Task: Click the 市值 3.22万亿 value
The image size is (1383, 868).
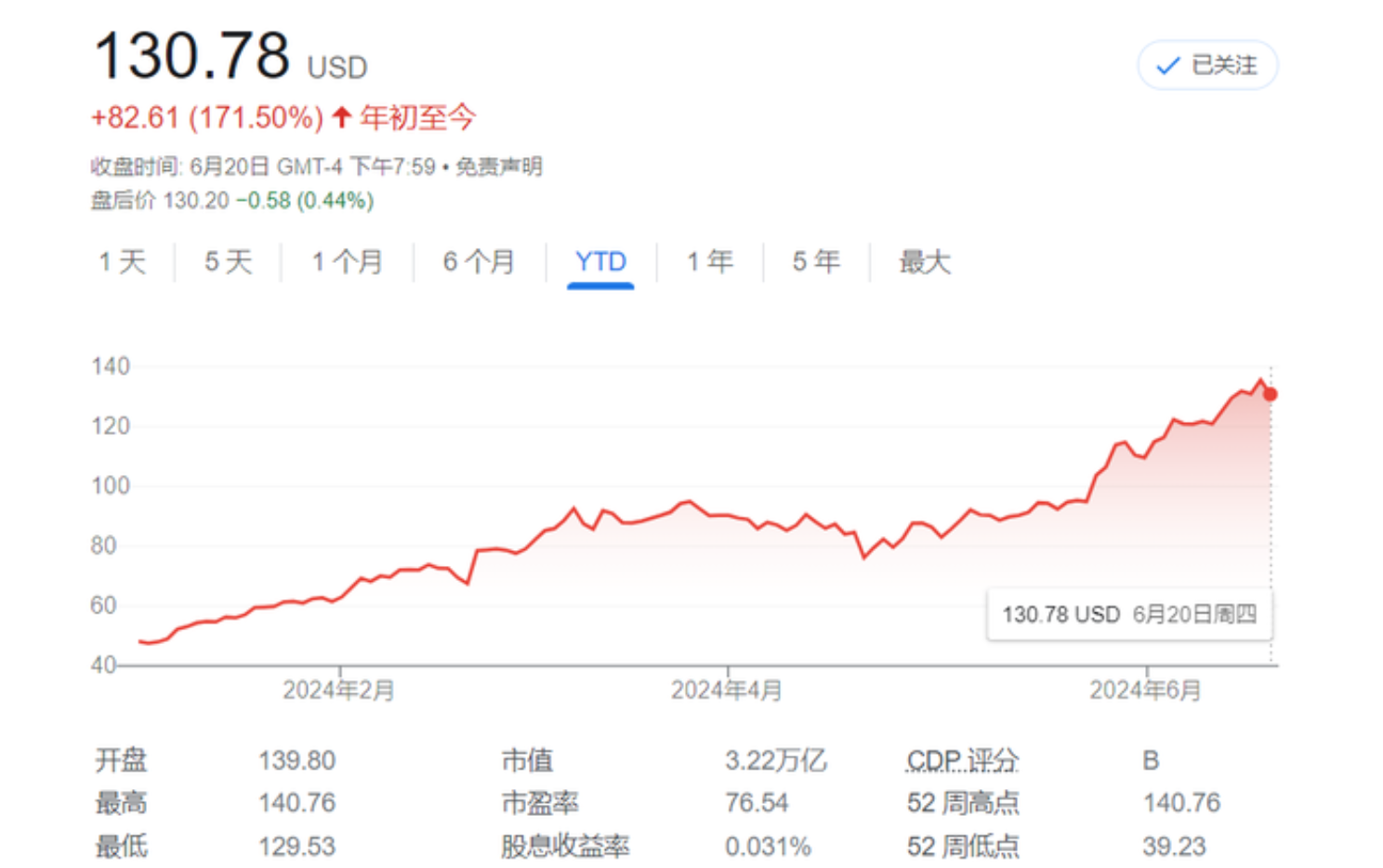Action: tap(775, 760)
